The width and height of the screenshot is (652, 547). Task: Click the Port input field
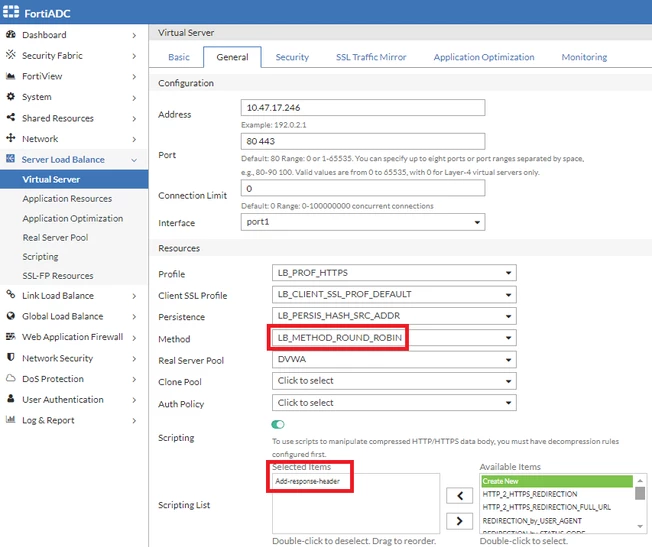point(363,141)
